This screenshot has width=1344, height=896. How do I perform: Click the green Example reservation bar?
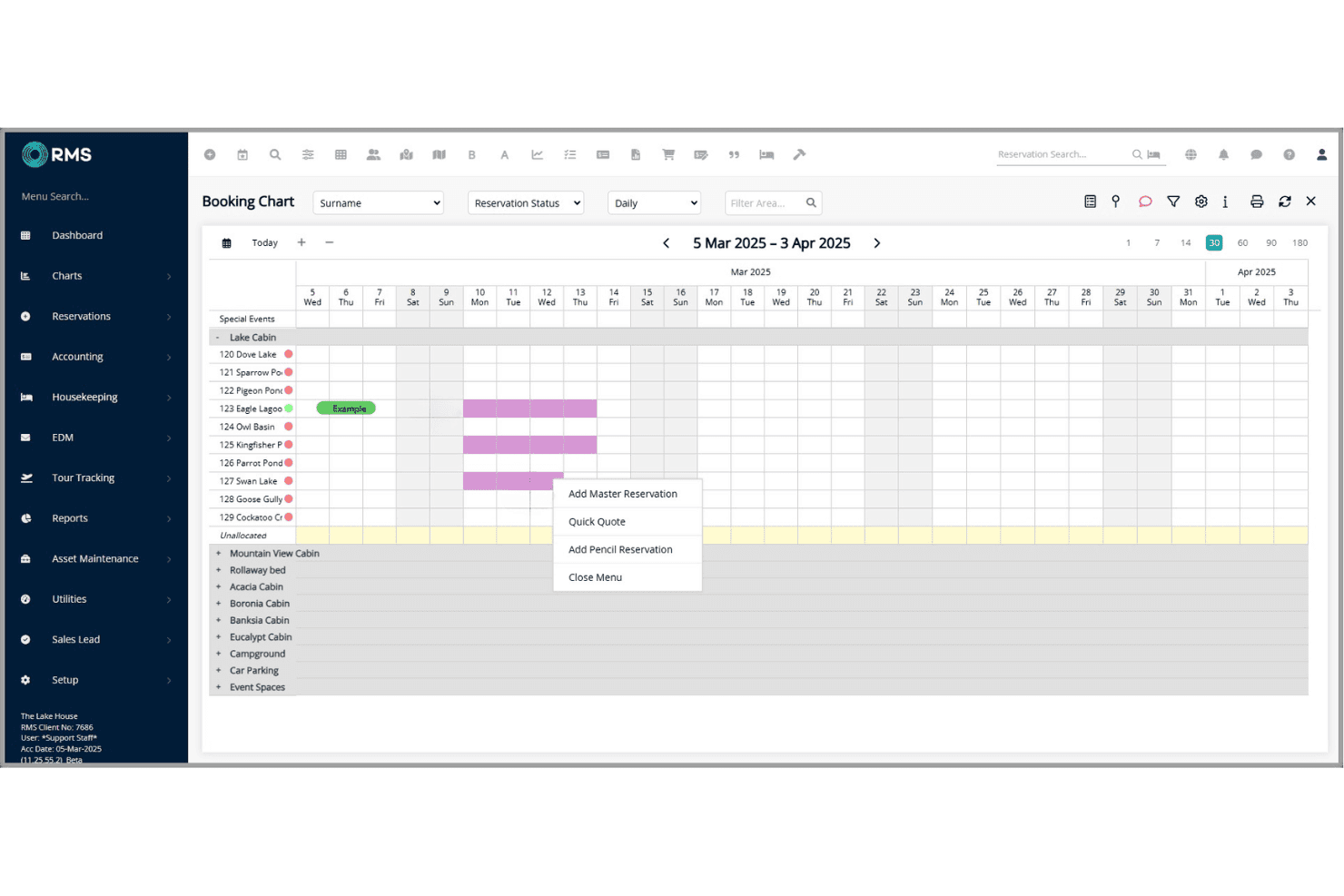click(346, 409)
